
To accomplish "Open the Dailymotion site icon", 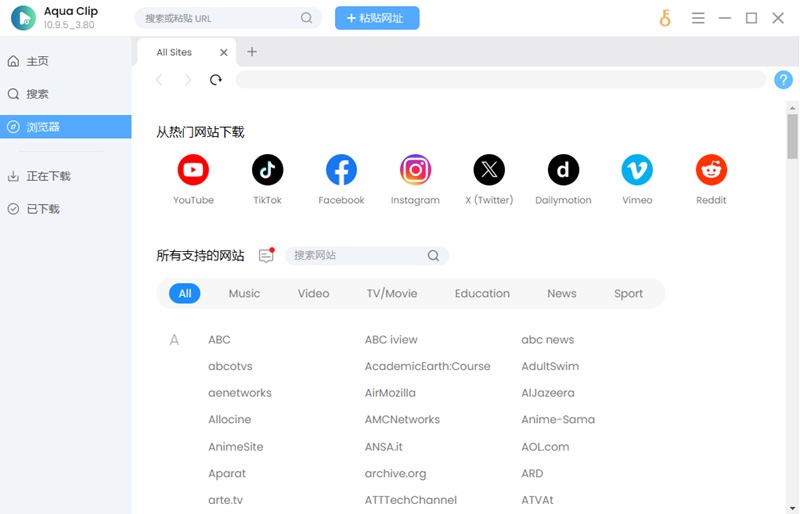I will tap(563, 170).
